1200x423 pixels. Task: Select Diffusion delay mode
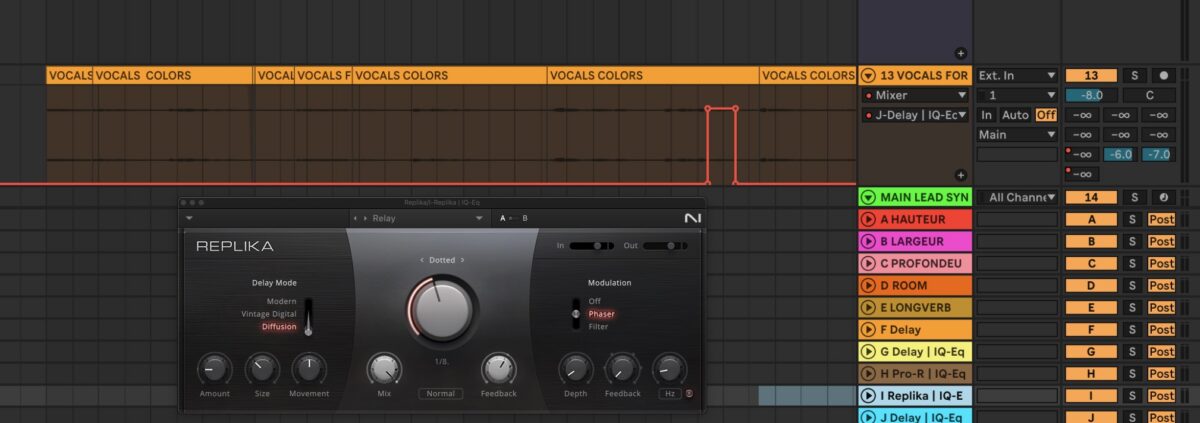pyautogui.click(x=279, y=326)
